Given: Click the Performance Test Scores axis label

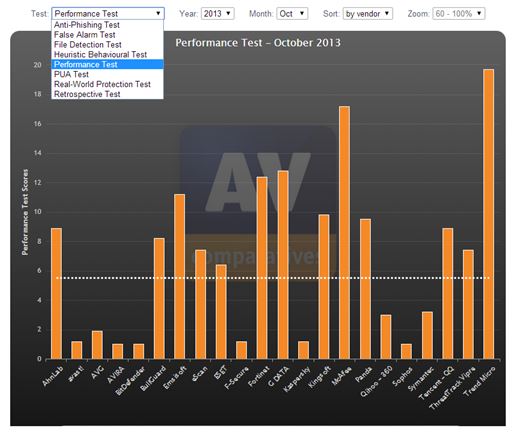Looking at the screenshot, I should [25, 212].
